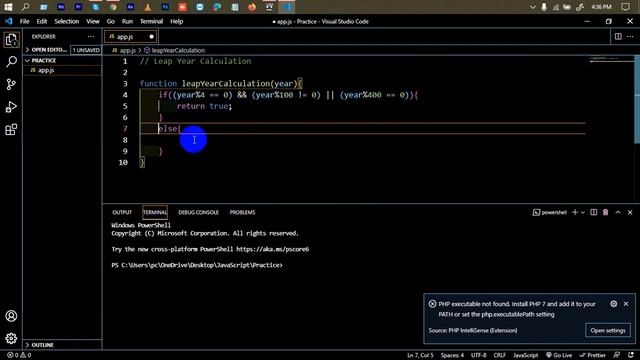640x360 pixels.
Task: Click Go Live in status bar
Action: click(559, 355)
